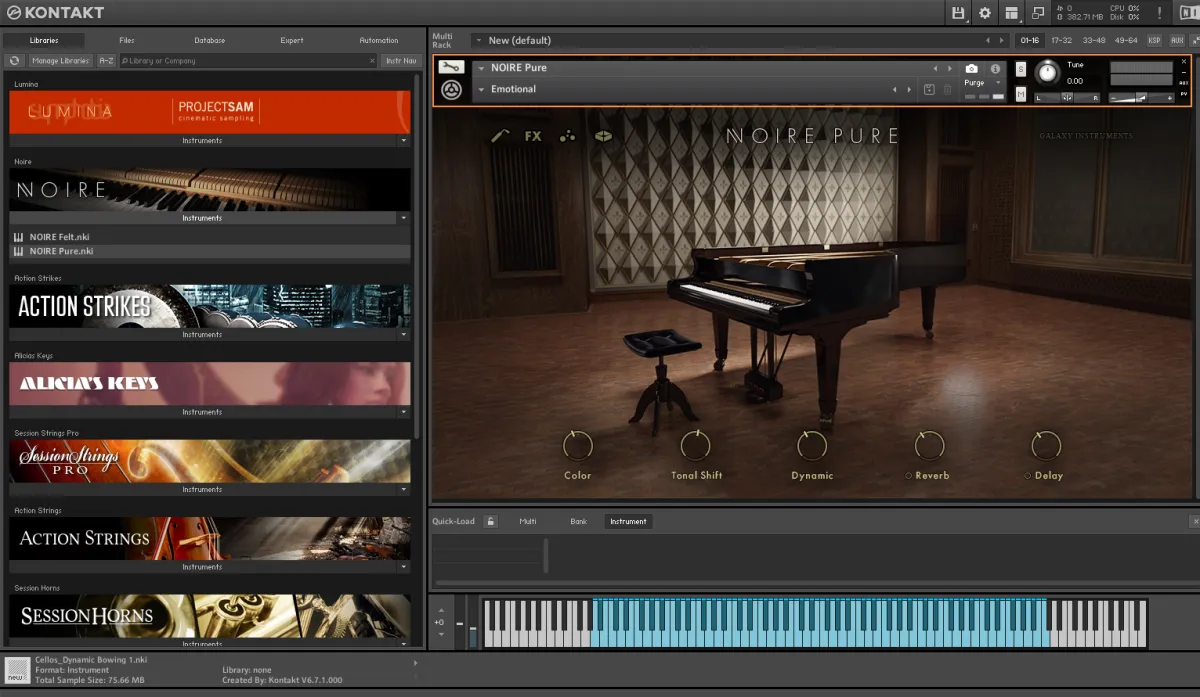Image resolution: width=1200 pixels, height=697 pixels.
Task: Click the Tonal Shift knob
Action: click(x=696, y=446)
